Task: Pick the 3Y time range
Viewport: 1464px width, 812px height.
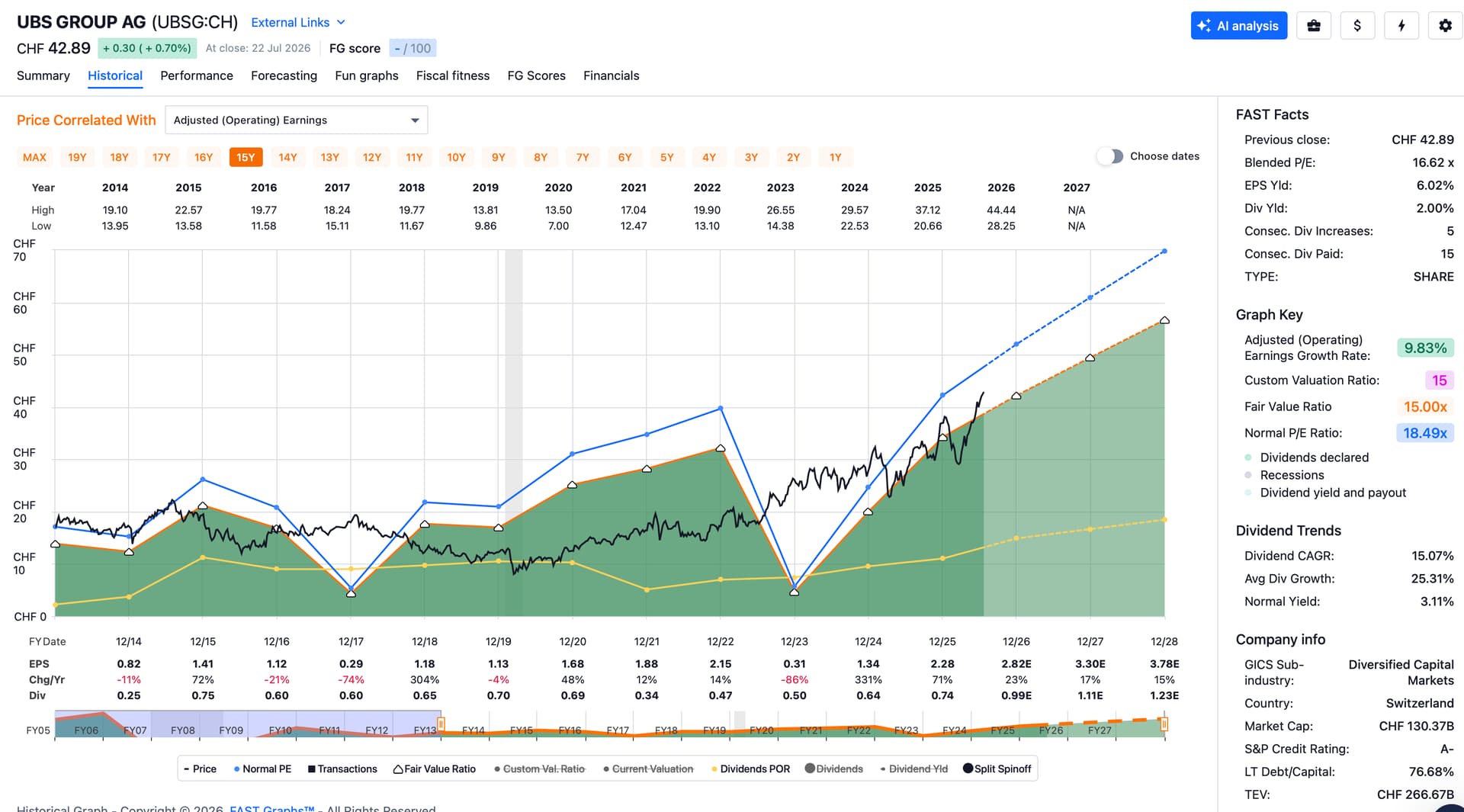Action: coord(751,157)
